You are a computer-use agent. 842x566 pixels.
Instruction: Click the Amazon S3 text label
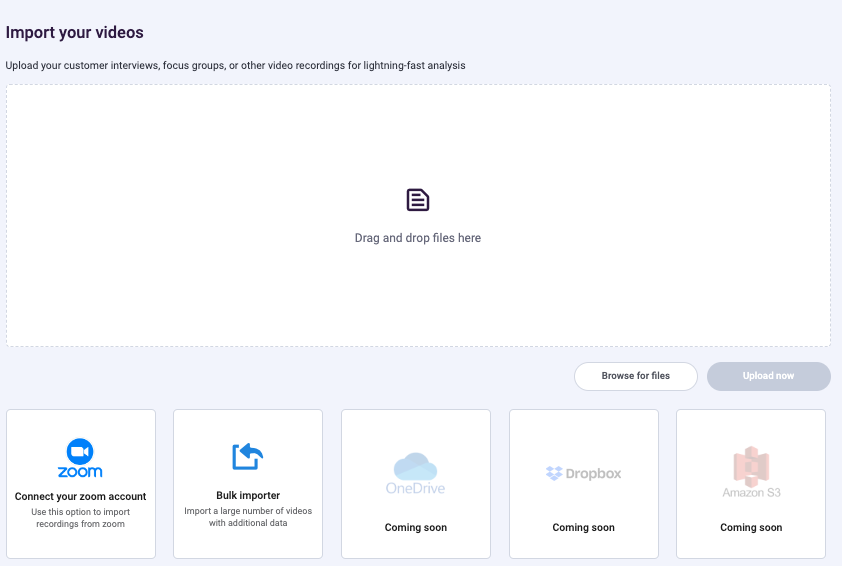click(x=751, y=492)
